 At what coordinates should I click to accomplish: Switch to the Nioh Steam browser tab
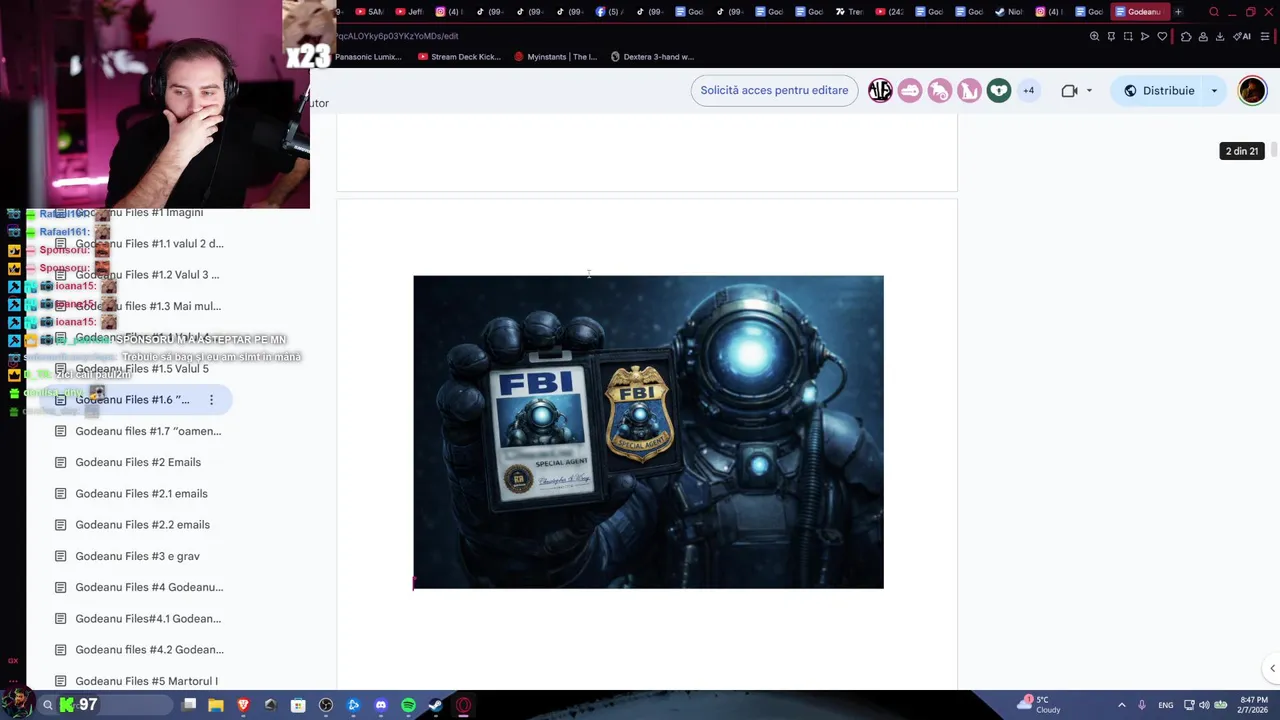1009,12
